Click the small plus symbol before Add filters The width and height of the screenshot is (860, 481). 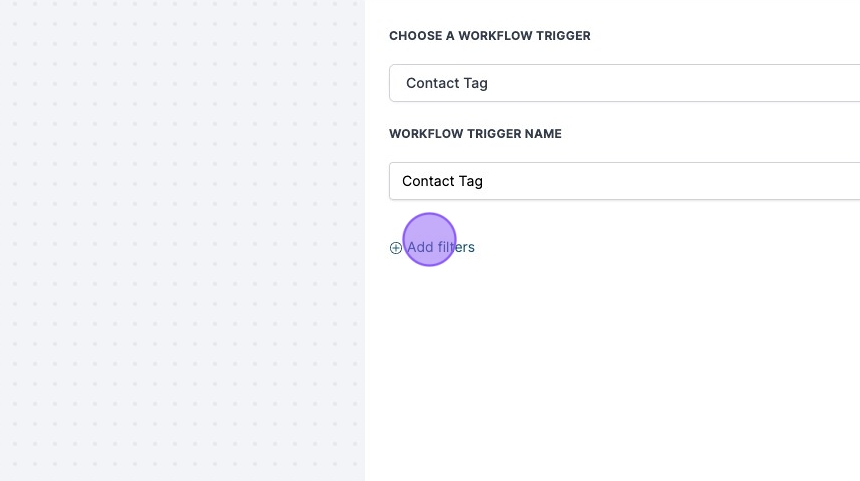click(x=396, y=248)
